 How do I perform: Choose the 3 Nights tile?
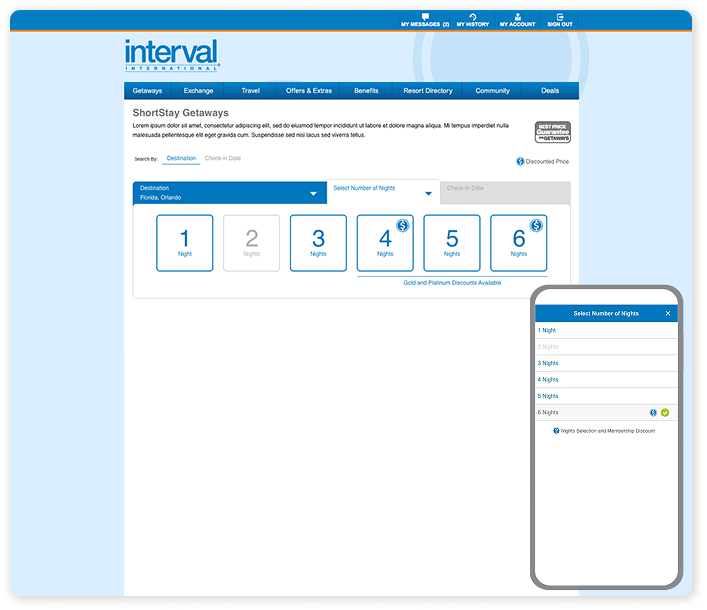tap(318, 243)
